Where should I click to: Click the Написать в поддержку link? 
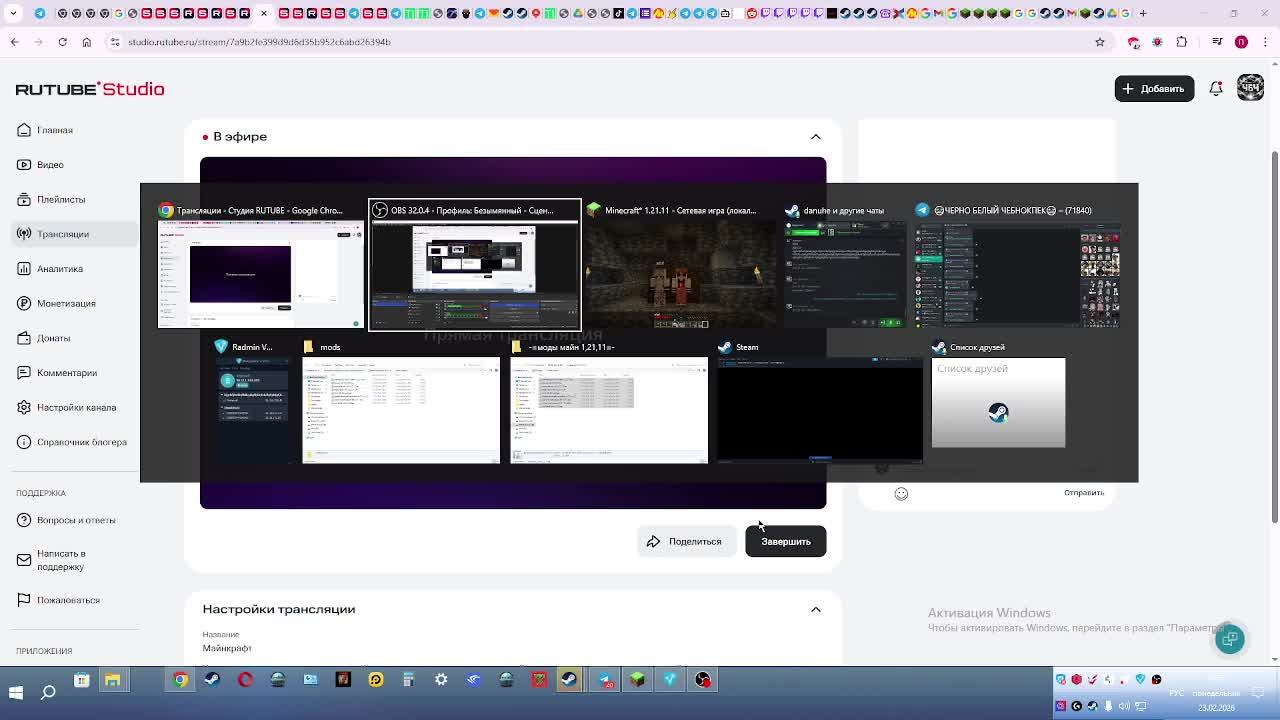pos(61,560)
